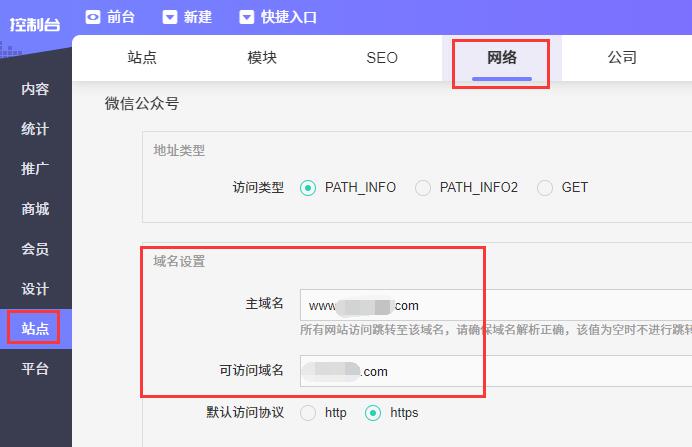Click the 默认访问协议 field label
The image size is (692, 447).
(x=245, y=413)
